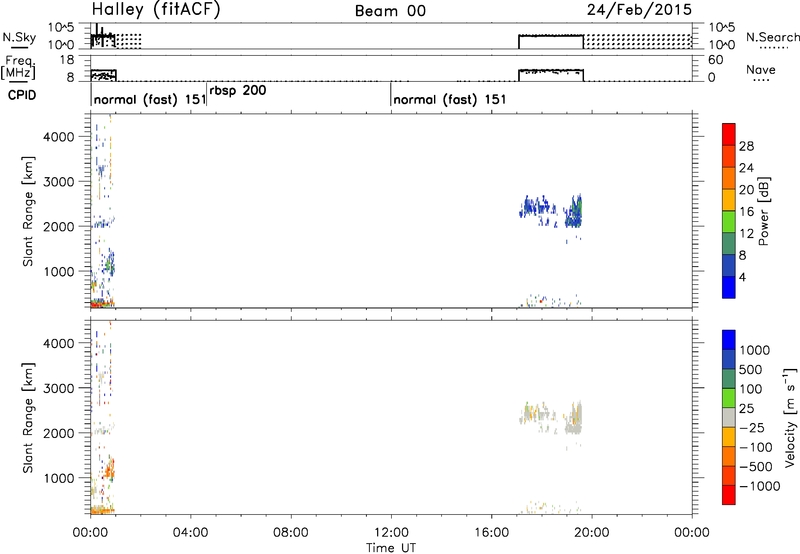800x554 pixels.
Task: Select 'normal (fast) 151' entry starting at 12:00
Action: pyautogui.click(x=449, y=99)
